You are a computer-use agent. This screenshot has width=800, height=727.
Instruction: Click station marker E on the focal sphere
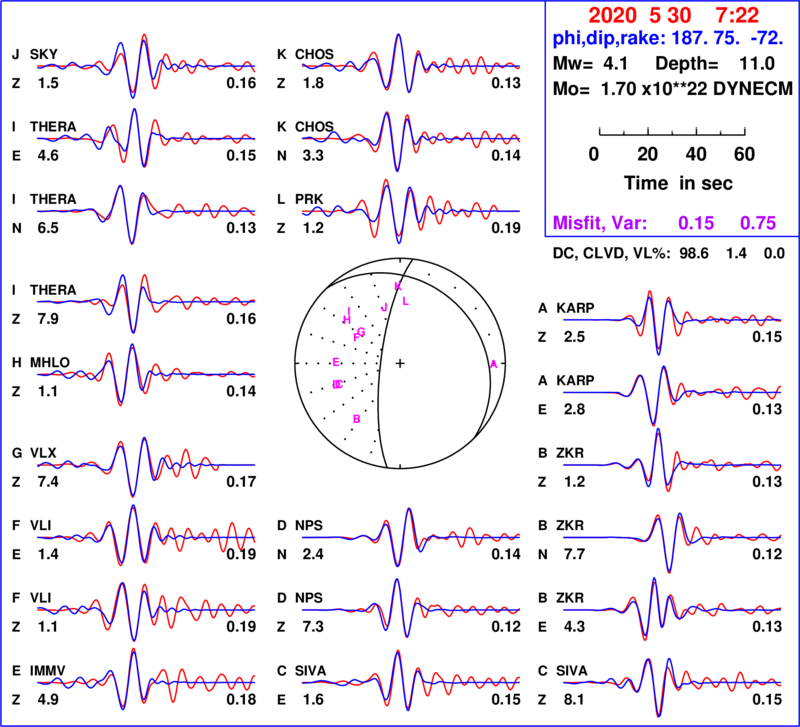point(336,362)
